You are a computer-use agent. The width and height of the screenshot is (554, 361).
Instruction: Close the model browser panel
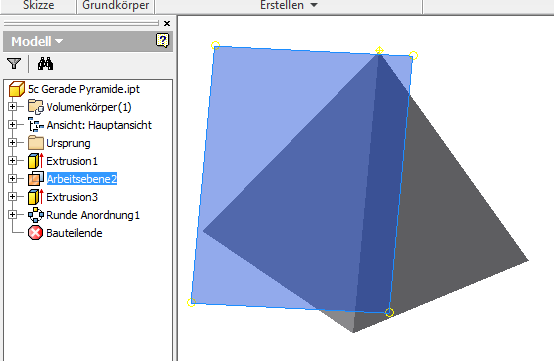coord(167,23)
